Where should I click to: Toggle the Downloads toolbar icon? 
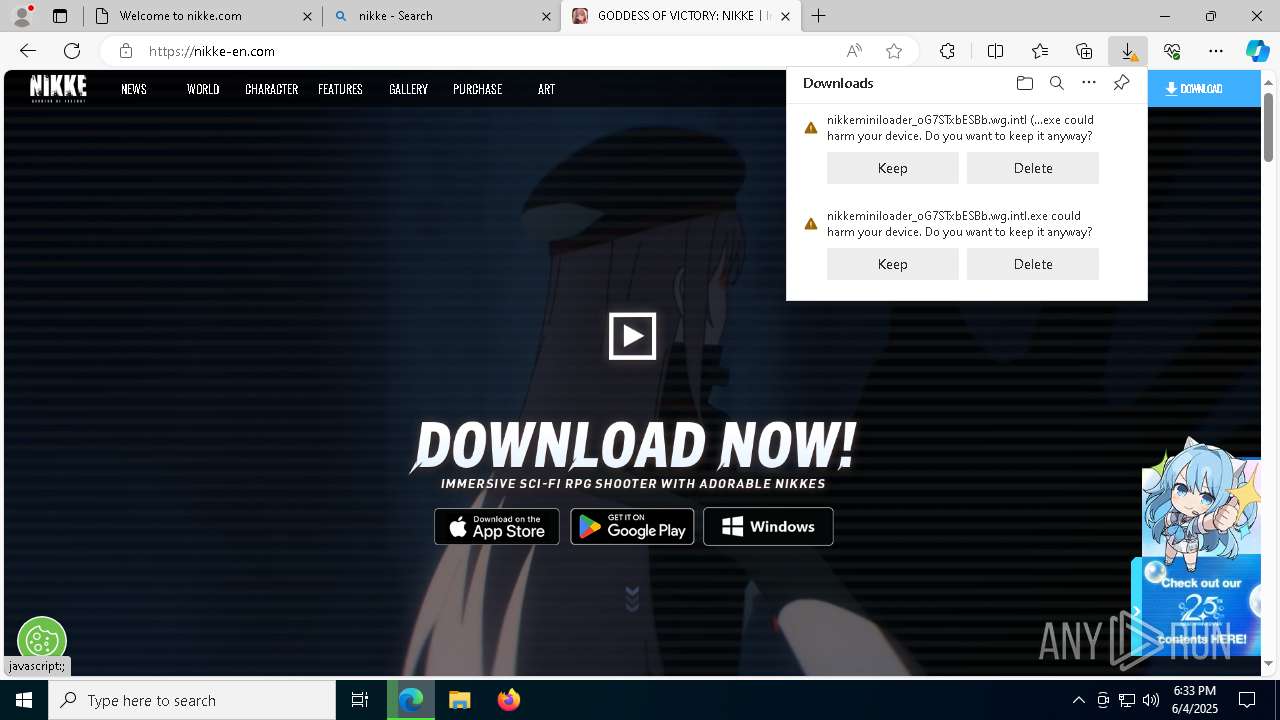click(1128, 51)
